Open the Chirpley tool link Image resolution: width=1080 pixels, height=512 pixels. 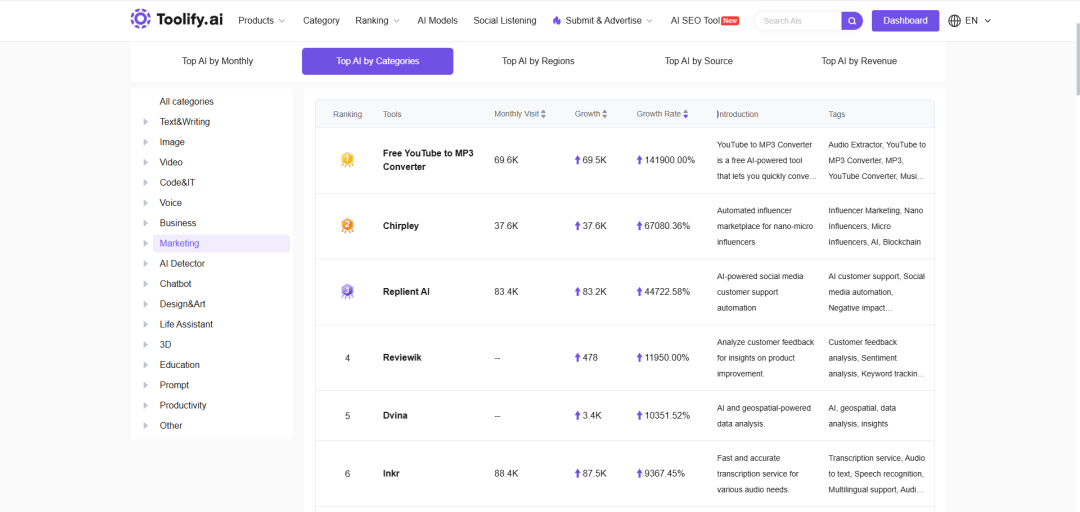(401, 226)
